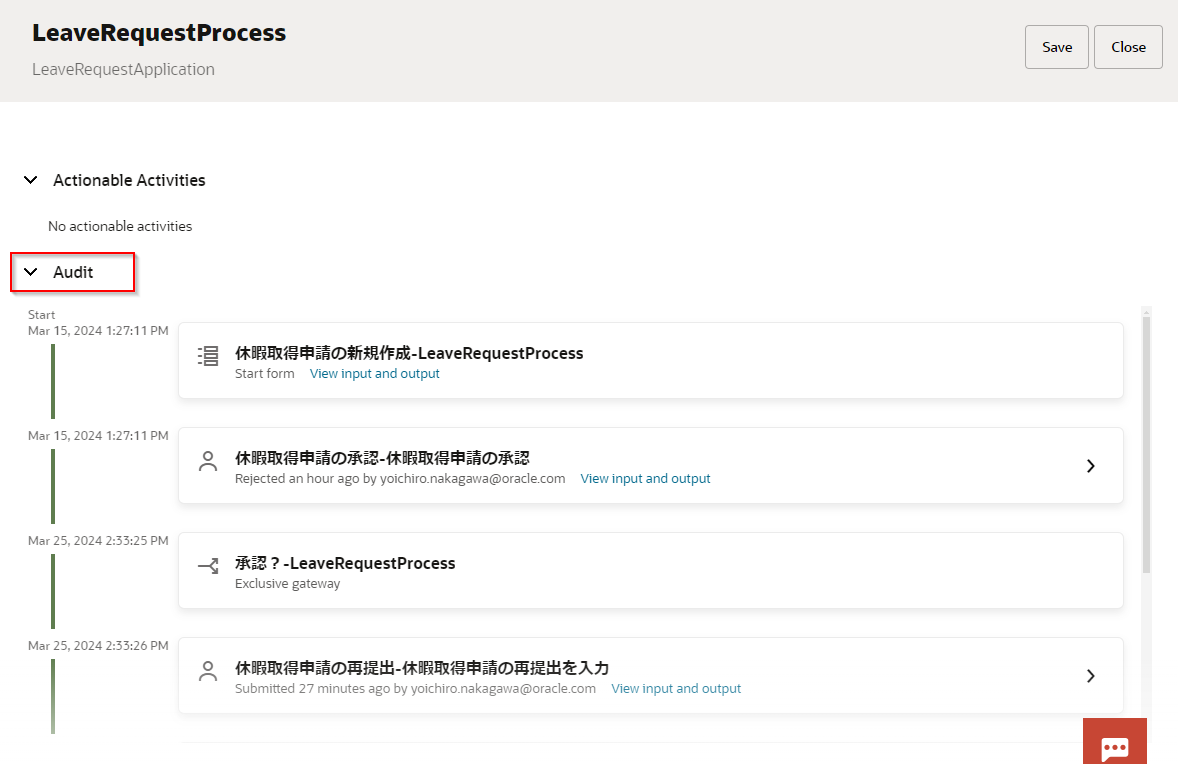The width and height of the screenshot is (1178, 764).
Task: Open the red chat assistant icon
Action: click(1115, 746)
